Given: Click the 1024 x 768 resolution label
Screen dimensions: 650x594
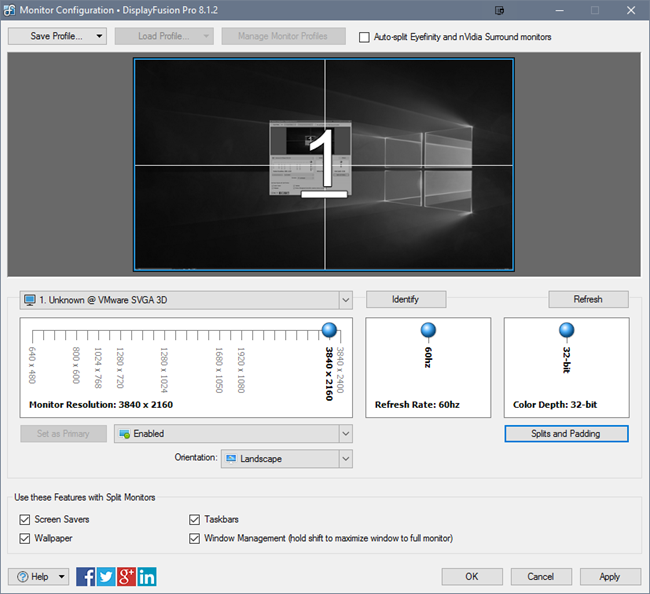Looking at the screenshot, I should [x=98, y=368].
